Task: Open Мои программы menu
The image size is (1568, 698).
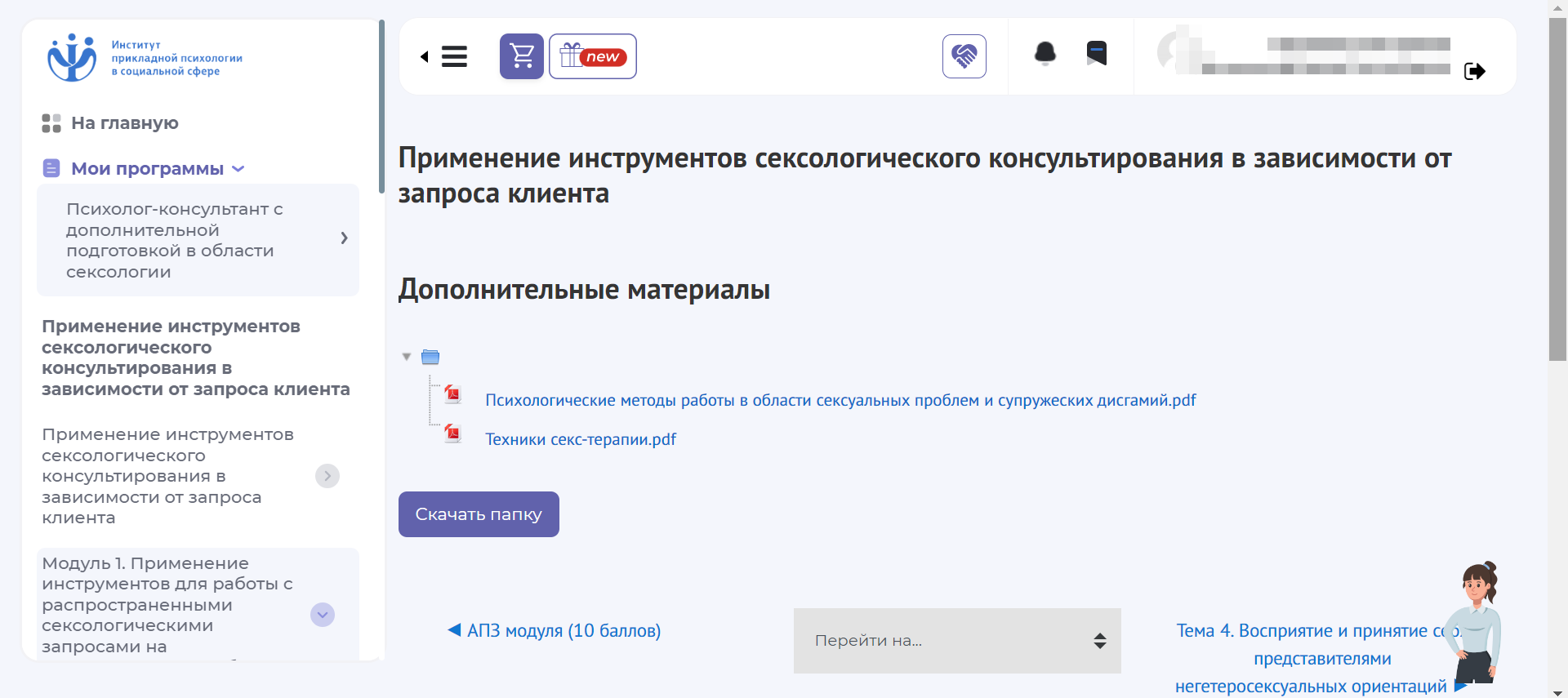Action: tap(147, 169)
